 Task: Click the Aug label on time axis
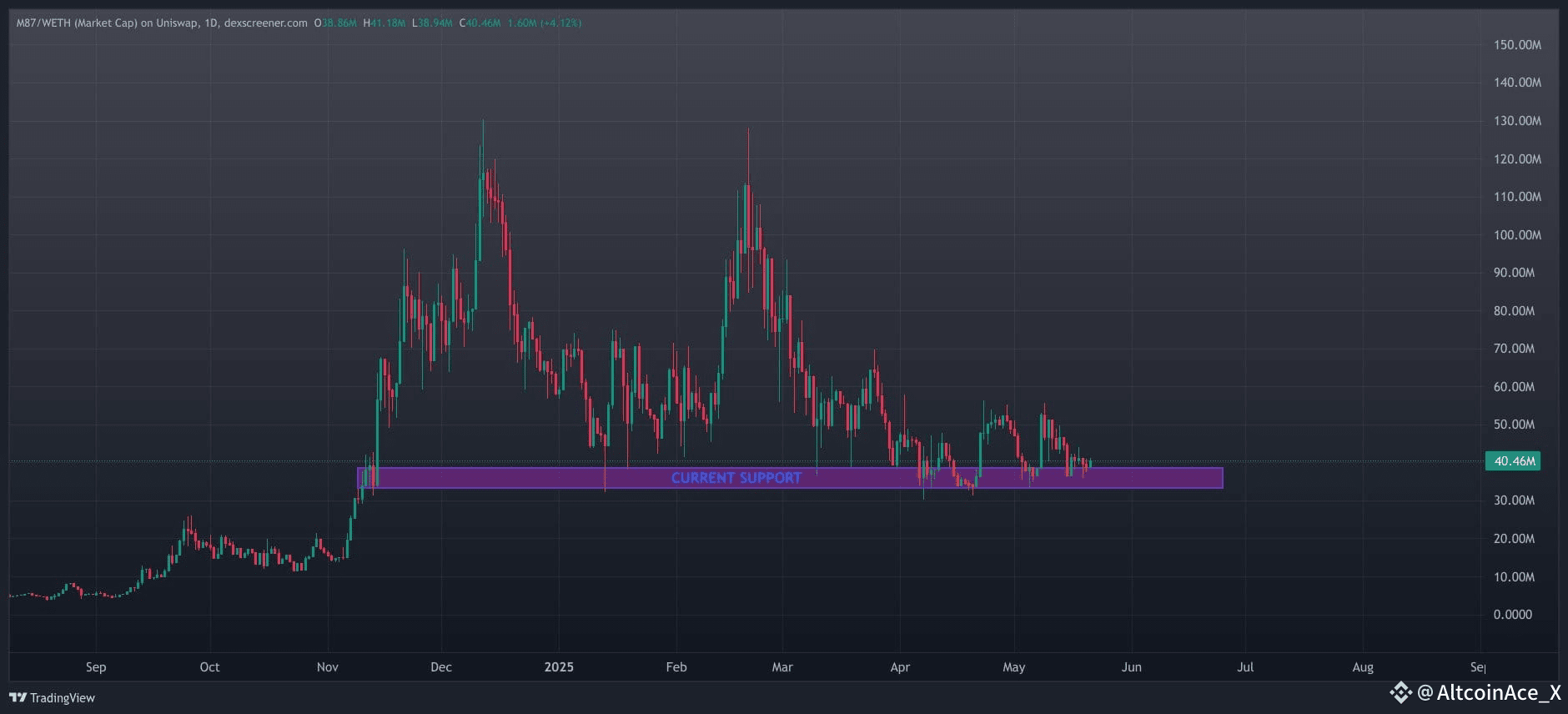pos(1363,667)
